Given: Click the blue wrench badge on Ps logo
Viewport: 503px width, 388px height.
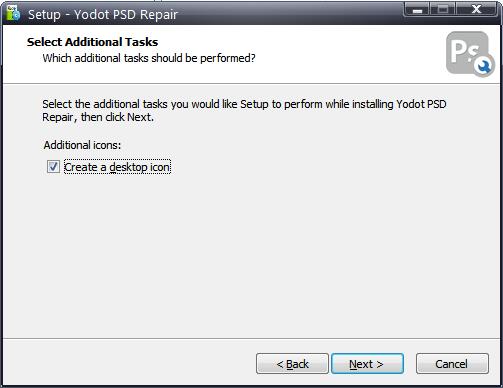Looking at the screenshot, I should (x=484, y=66).
